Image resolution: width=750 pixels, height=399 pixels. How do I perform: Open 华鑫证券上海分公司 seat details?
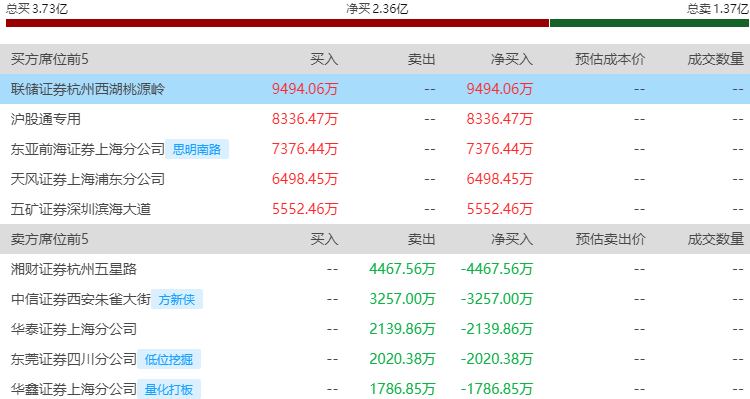point(74,389)
